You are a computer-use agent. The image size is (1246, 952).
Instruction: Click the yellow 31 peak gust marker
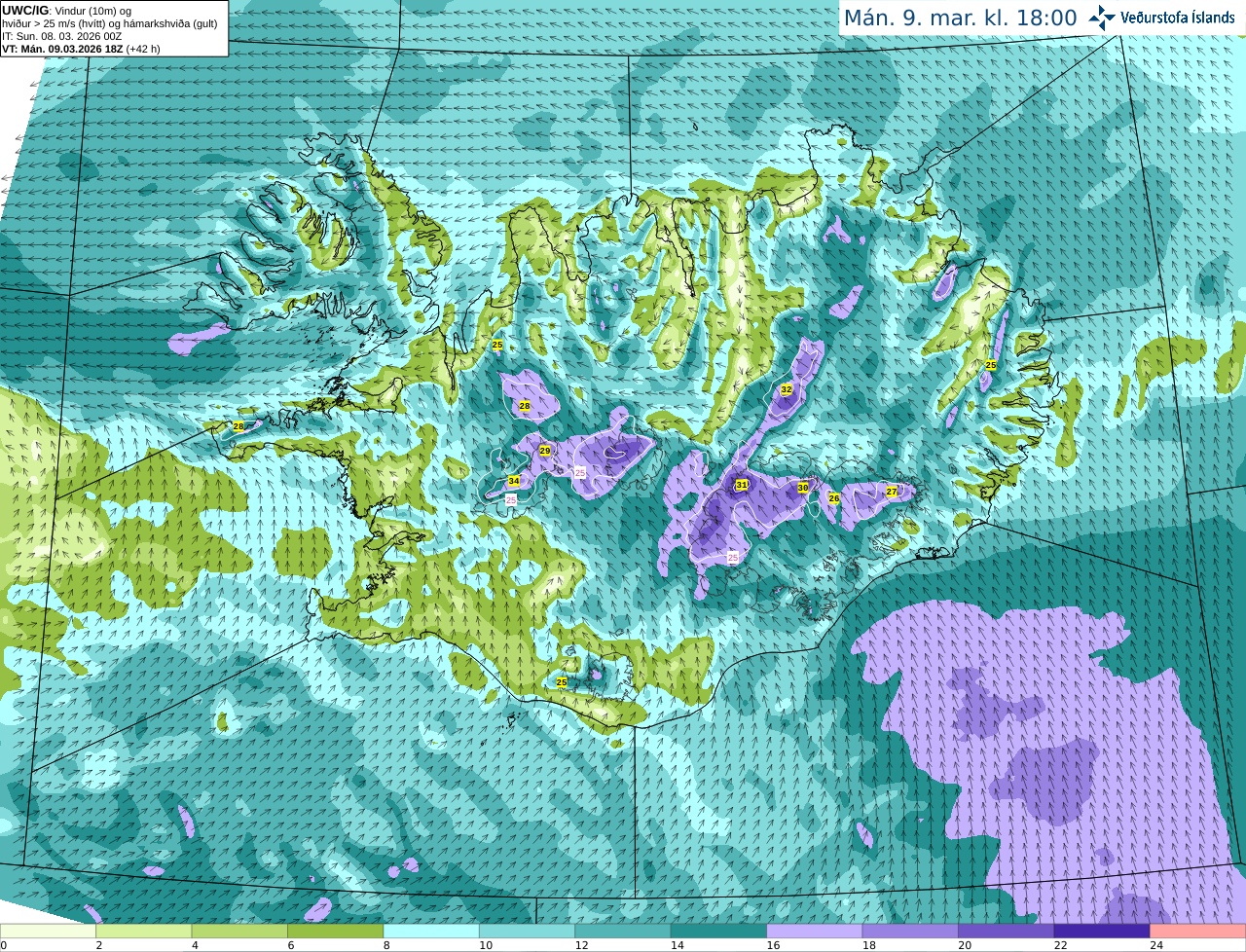(x=742, y=485)
